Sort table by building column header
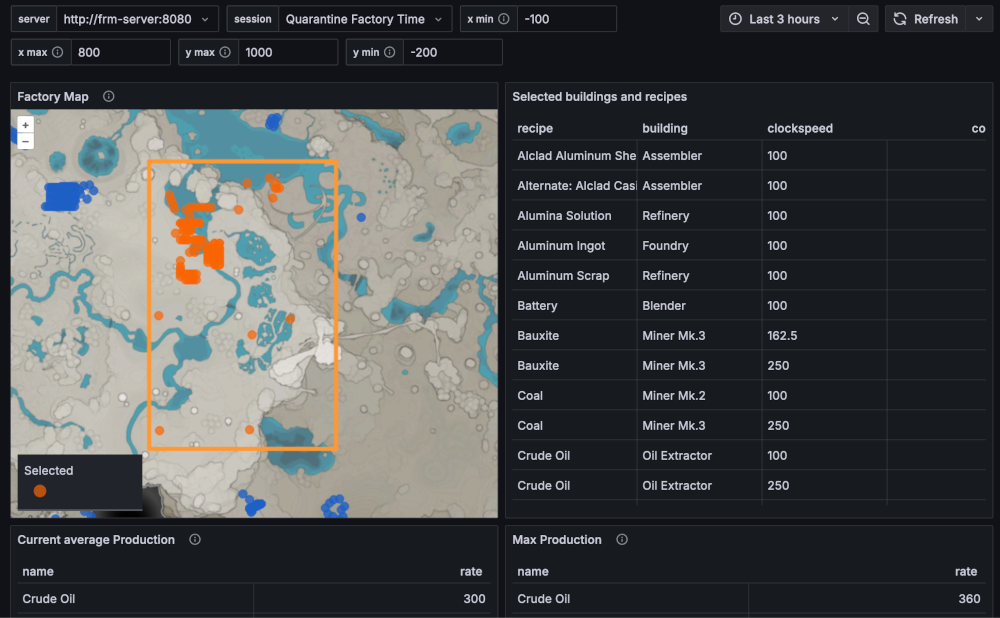This screenshot has height=618, width=1000. click(665, 128)
